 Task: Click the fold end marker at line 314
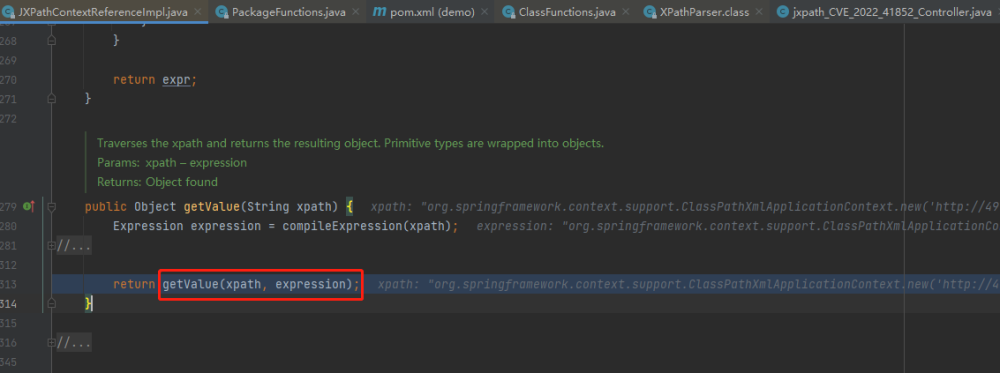52,304
